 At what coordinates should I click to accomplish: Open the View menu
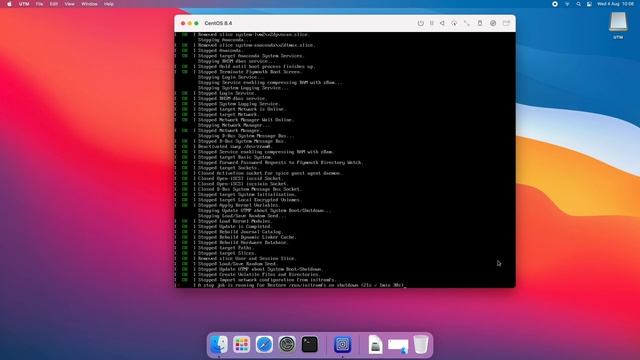coord(70,4)
